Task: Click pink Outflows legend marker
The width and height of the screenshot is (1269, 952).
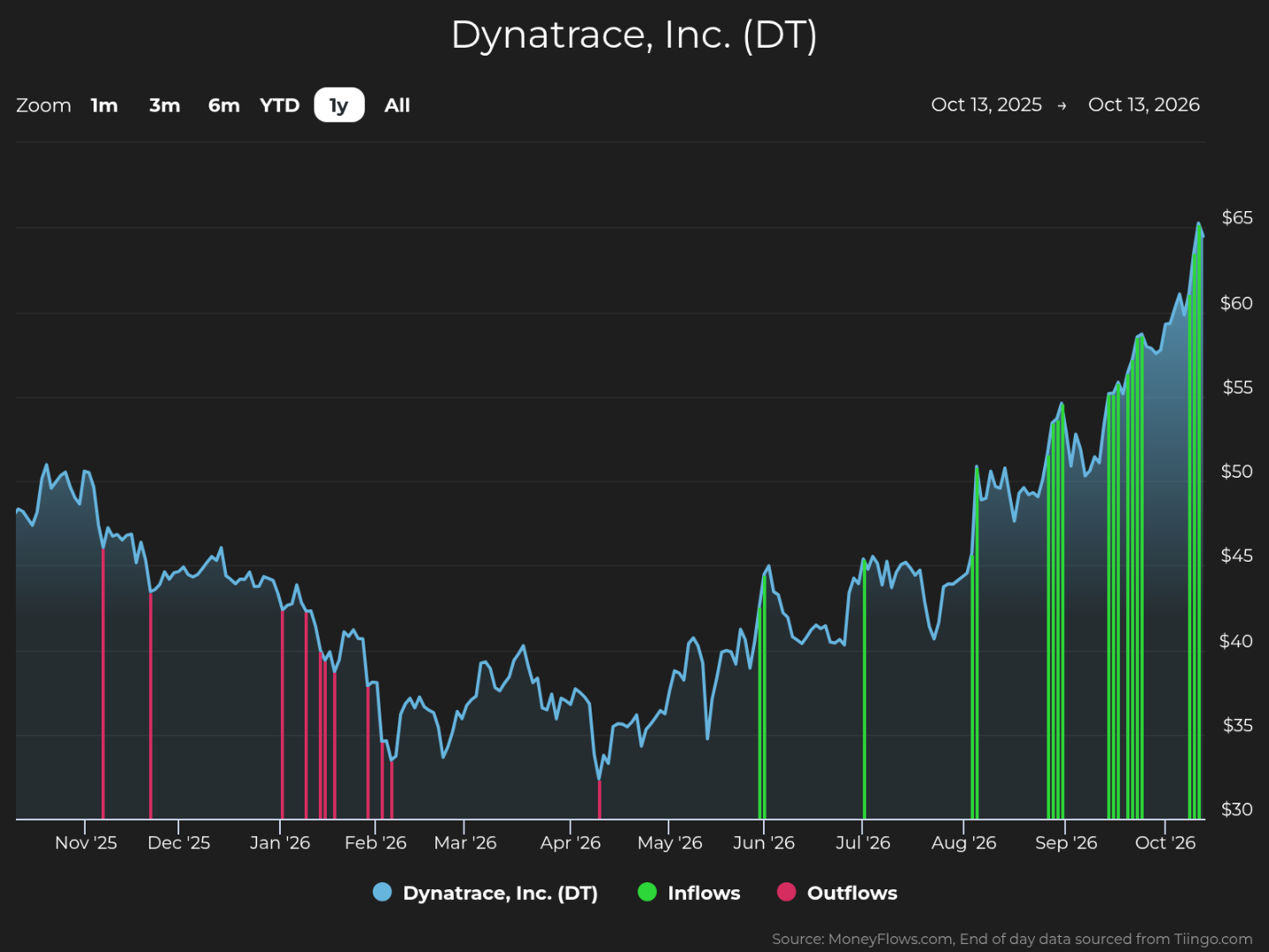Action: tap(786, 892)
